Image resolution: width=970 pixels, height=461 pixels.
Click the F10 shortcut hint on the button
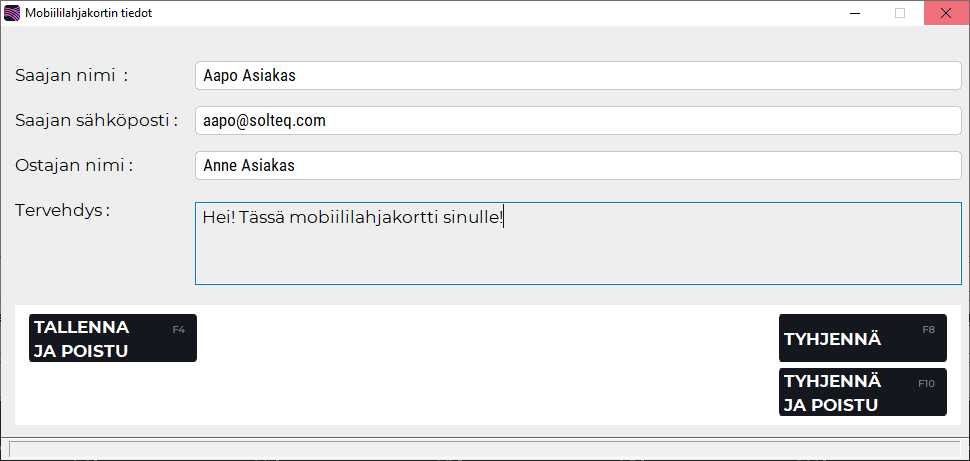tap(926, 383)
